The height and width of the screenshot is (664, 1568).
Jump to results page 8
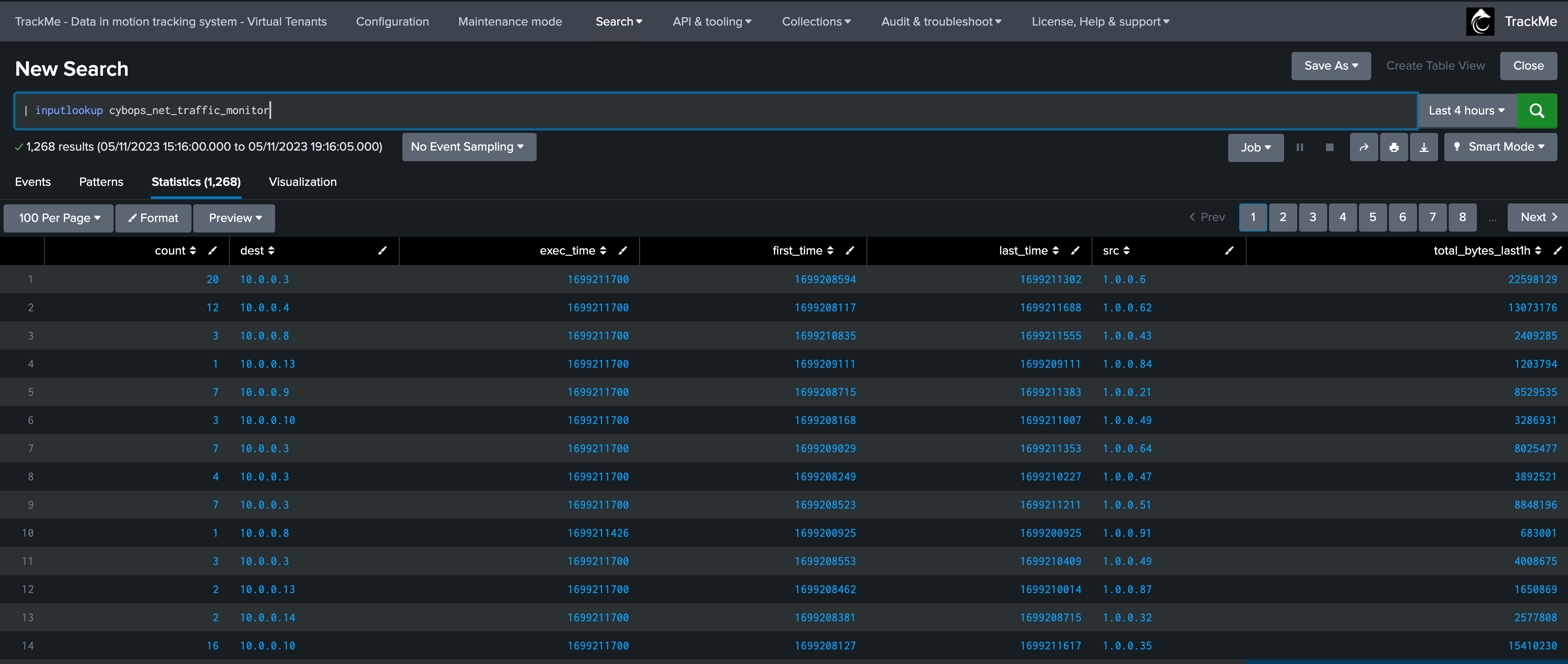tap(1462, 217)
